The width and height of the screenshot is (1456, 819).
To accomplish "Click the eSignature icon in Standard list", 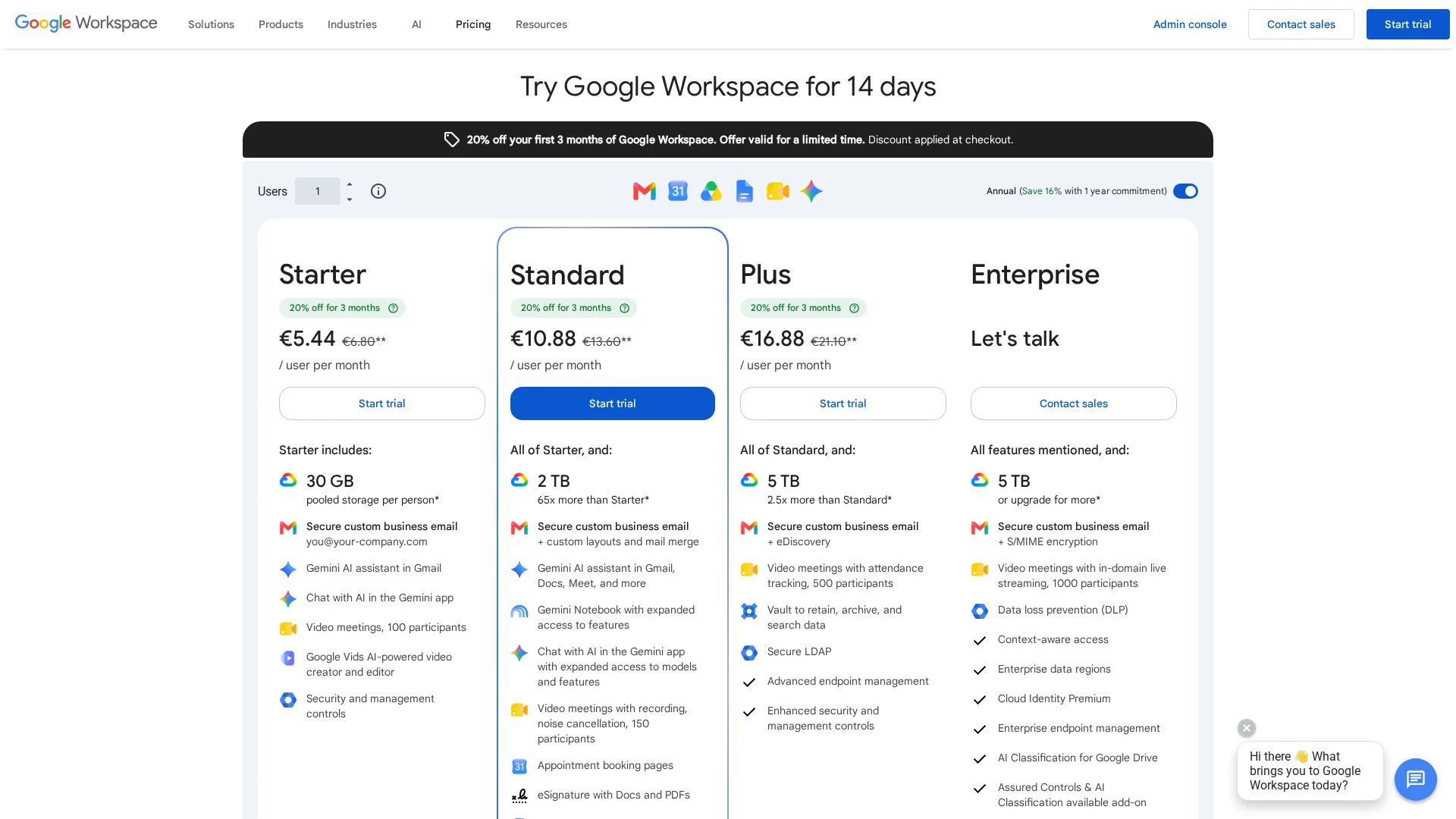I will (519, 795).
